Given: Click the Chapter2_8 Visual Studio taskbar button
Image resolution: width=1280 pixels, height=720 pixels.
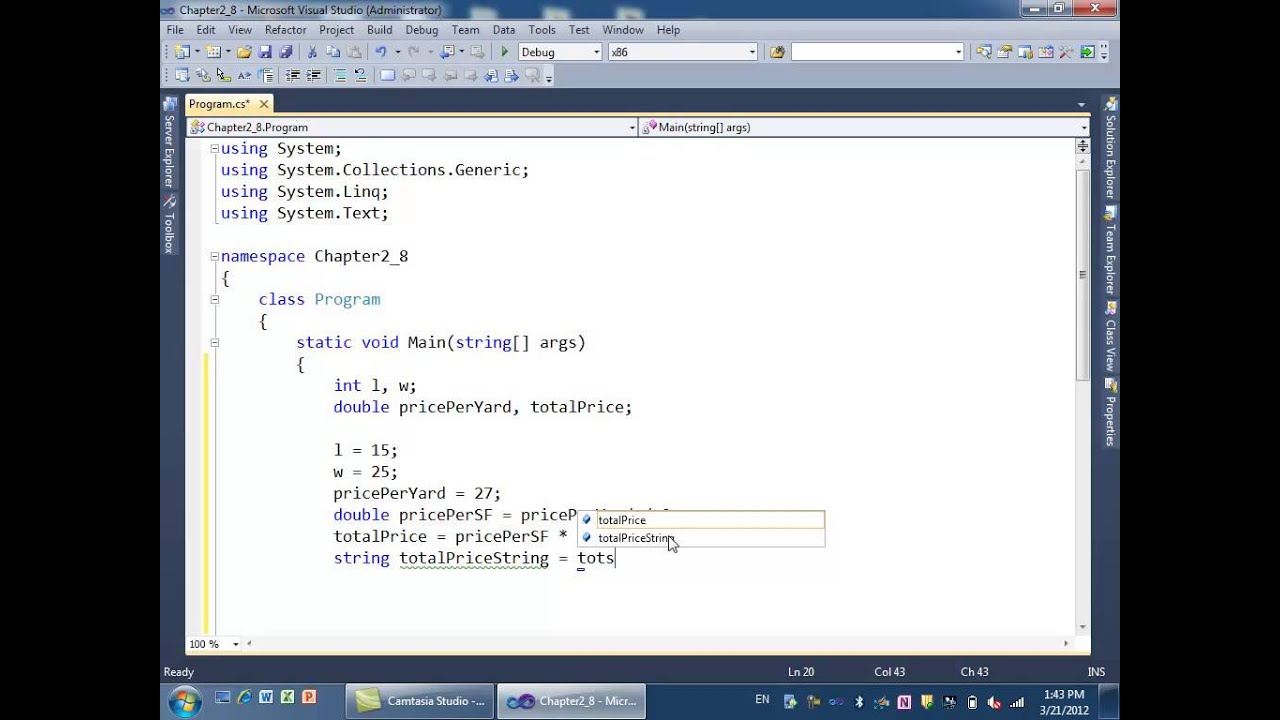Looking at the screenshot, I should click(x=572, y=701).
